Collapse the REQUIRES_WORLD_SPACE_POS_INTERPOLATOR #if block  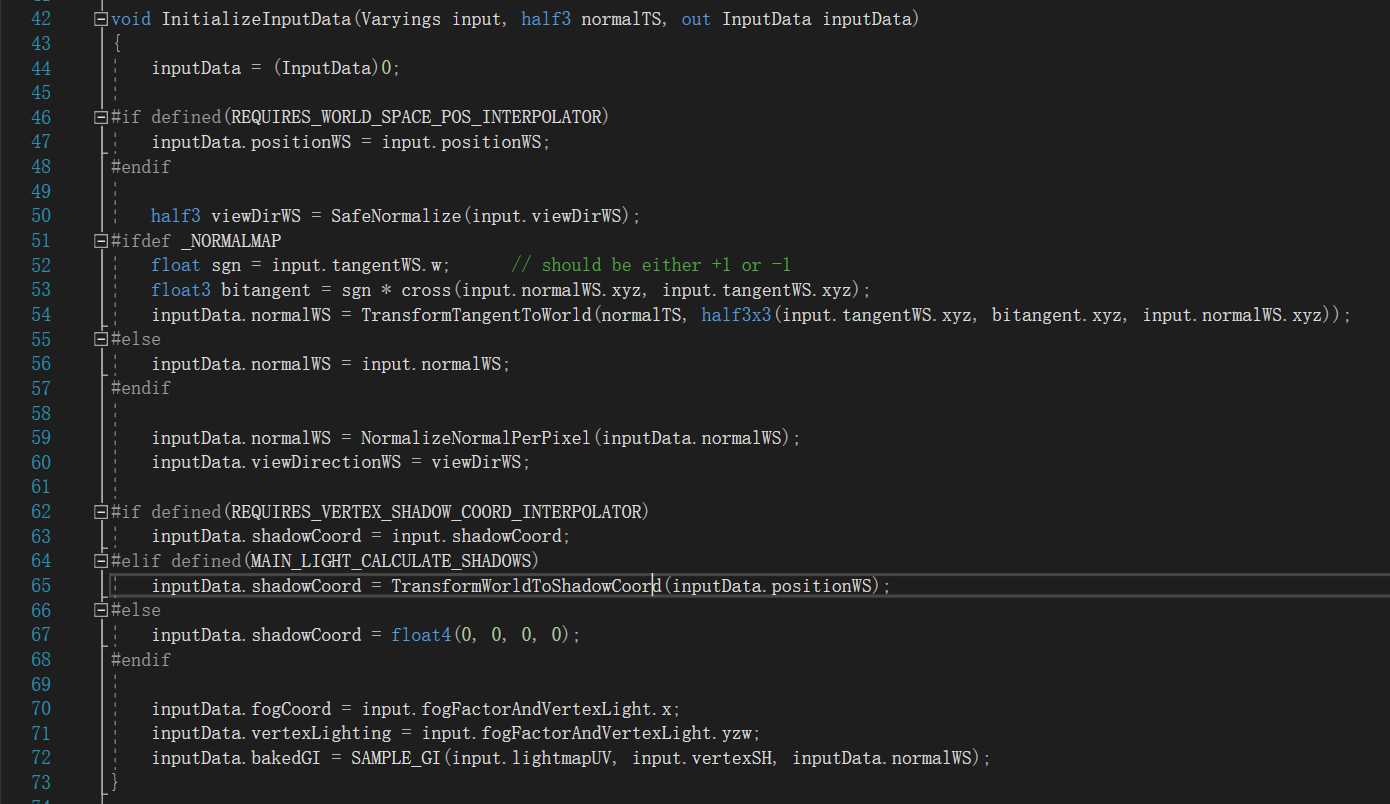(x=100, y=117)
